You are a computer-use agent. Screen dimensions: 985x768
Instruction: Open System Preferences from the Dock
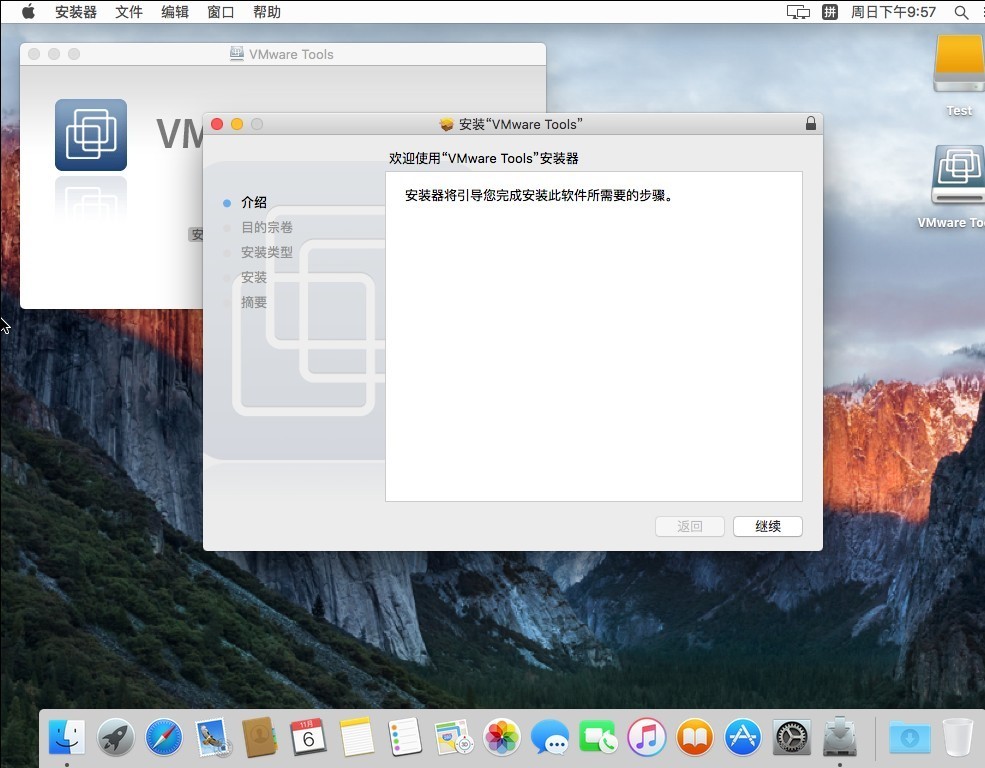[791, 738]
